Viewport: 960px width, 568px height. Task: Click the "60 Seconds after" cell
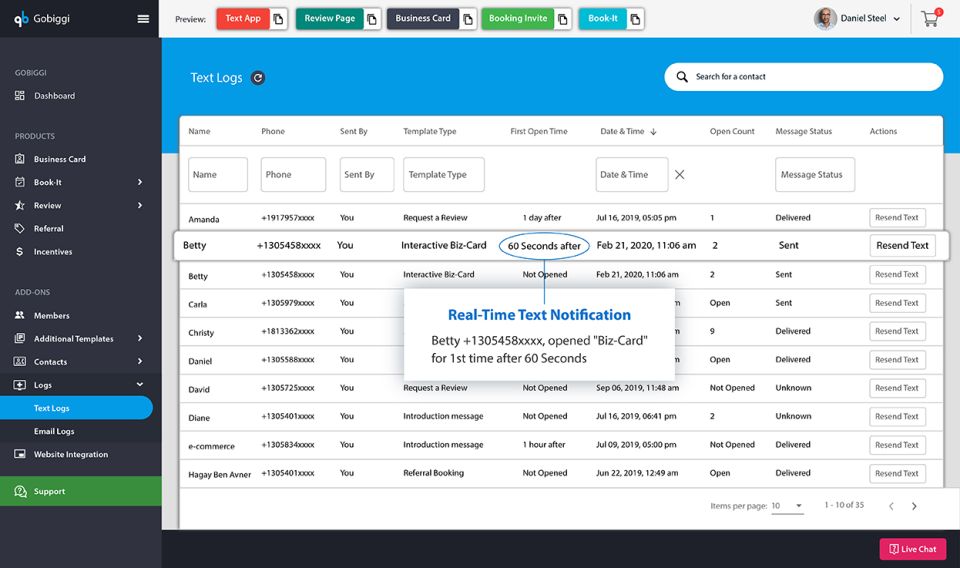[x=544, y=246]
